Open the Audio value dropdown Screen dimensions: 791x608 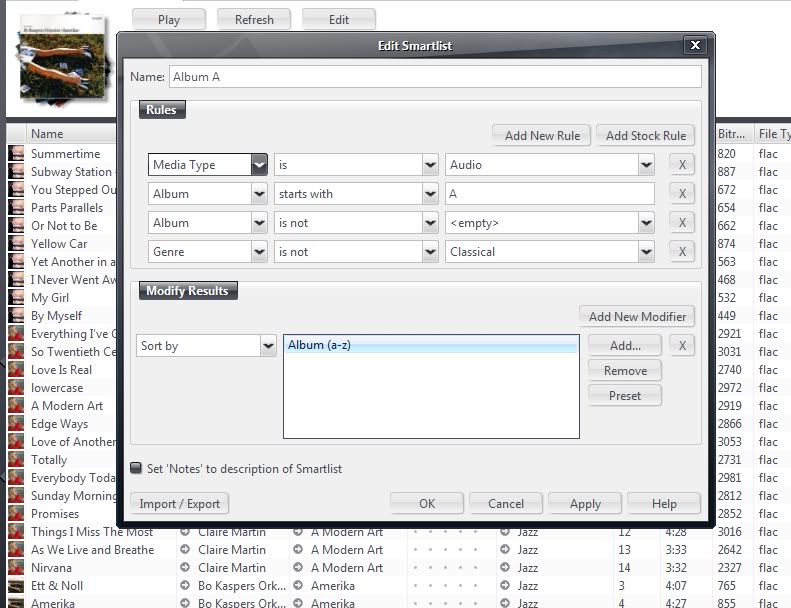pos(646,164)
